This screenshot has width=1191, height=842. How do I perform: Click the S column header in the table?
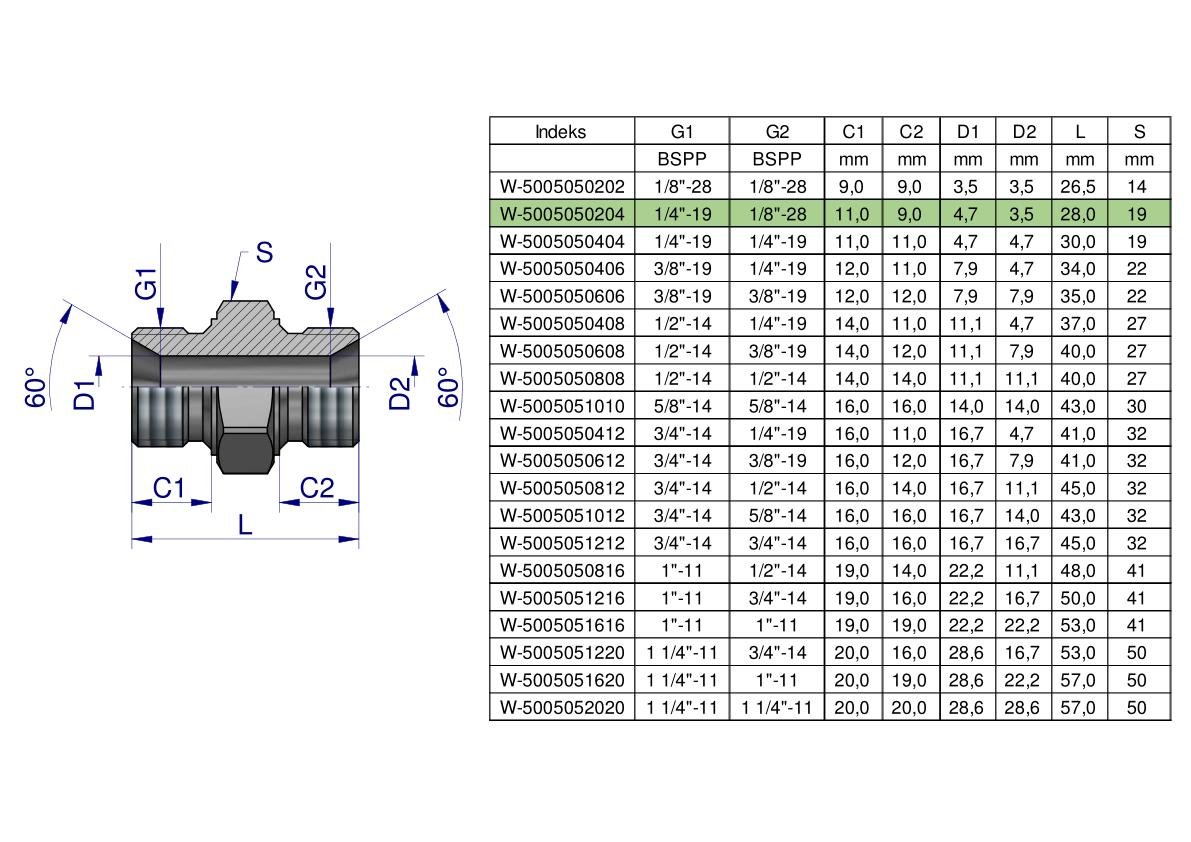click(1139, 131)
